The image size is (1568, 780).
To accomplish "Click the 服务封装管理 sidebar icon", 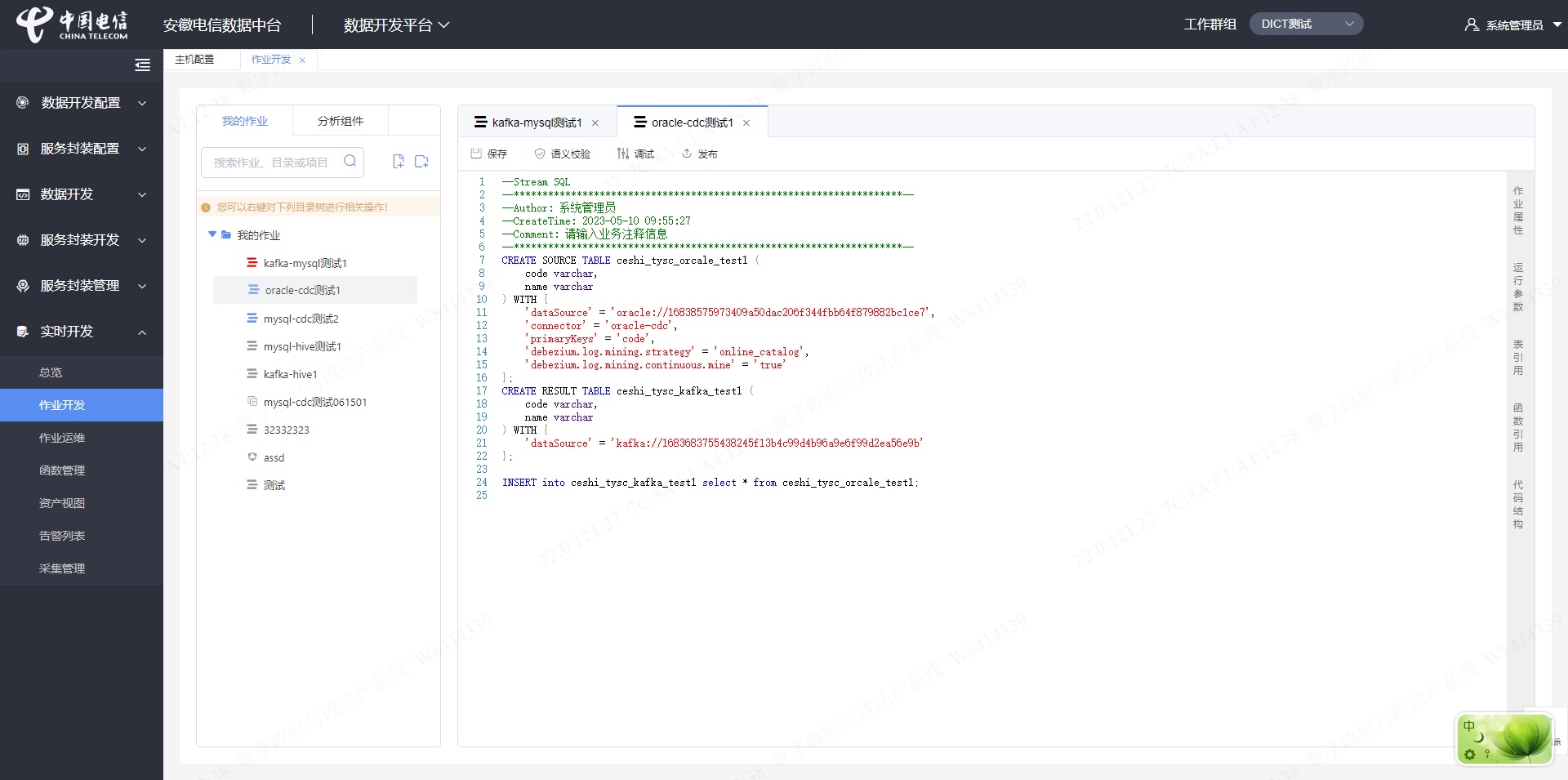I will coord(23,286).
